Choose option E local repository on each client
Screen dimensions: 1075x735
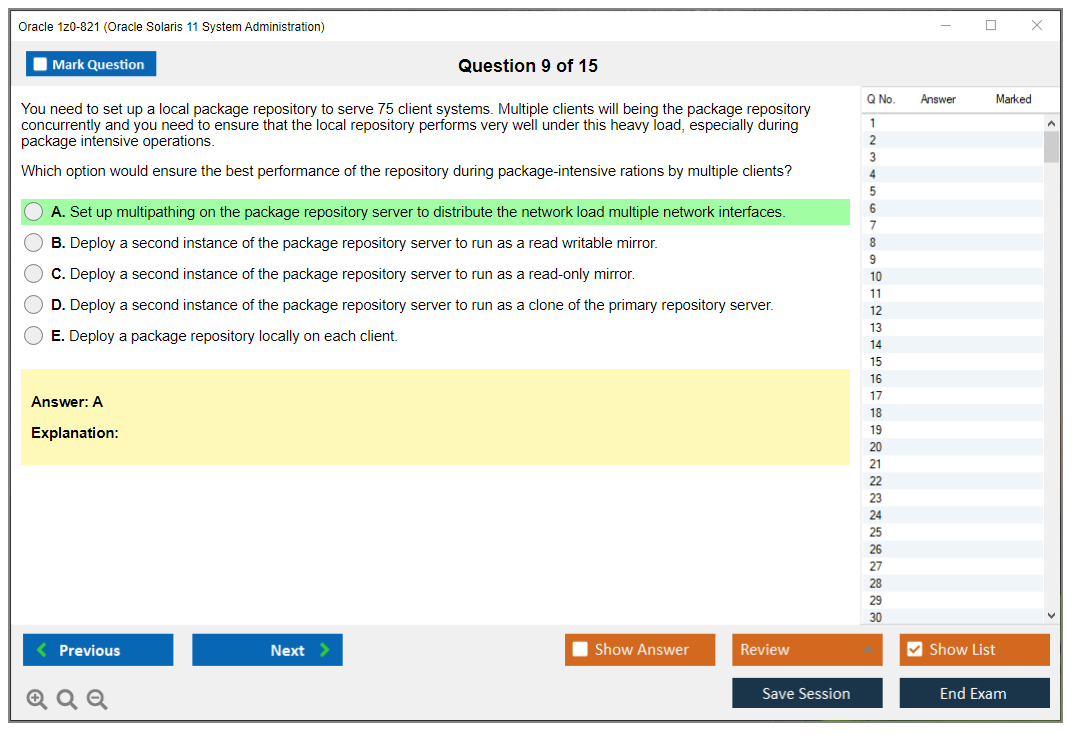[34, 336]
